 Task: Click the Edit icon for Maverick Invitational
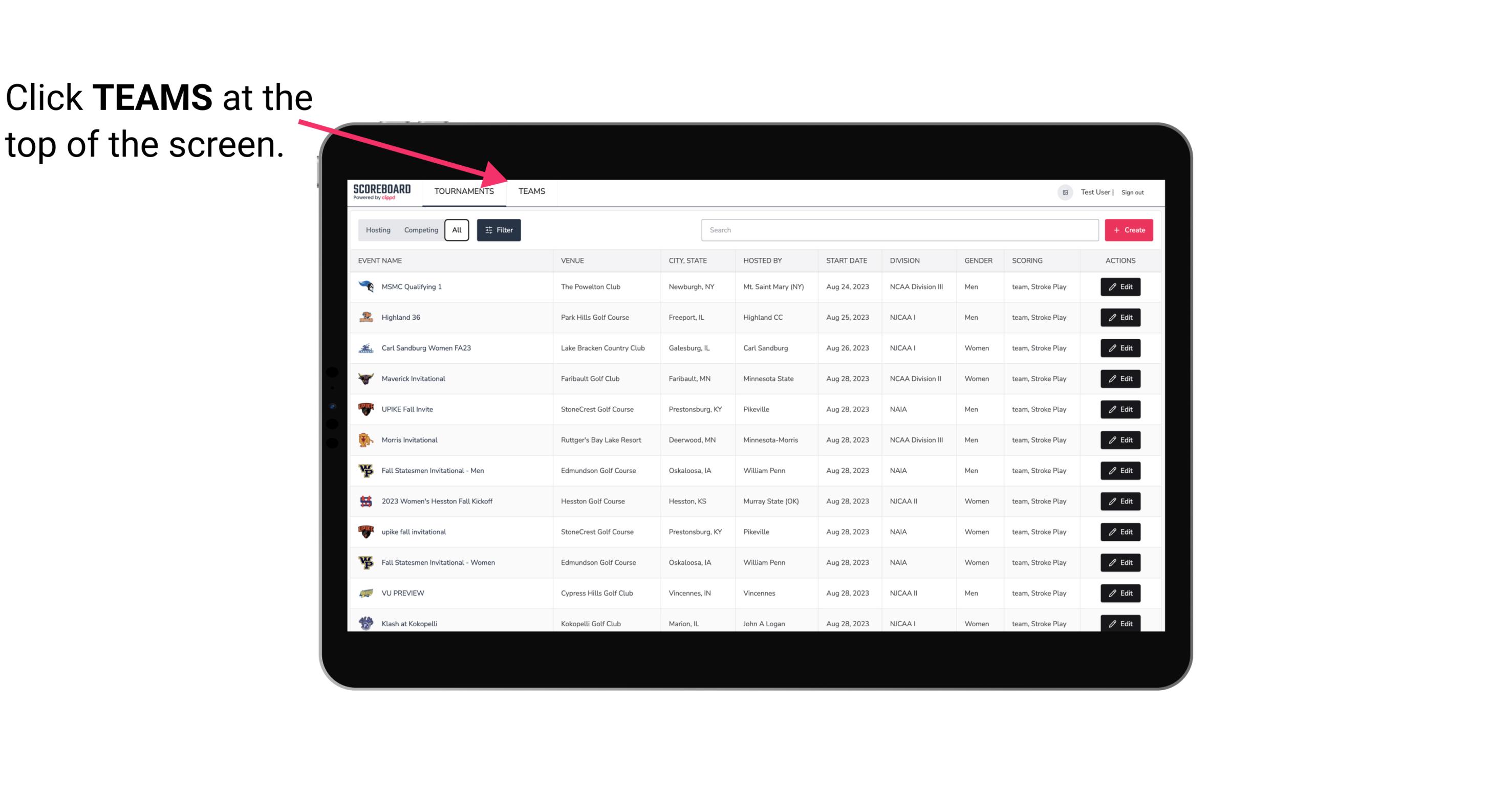[x=1121, y=378]
